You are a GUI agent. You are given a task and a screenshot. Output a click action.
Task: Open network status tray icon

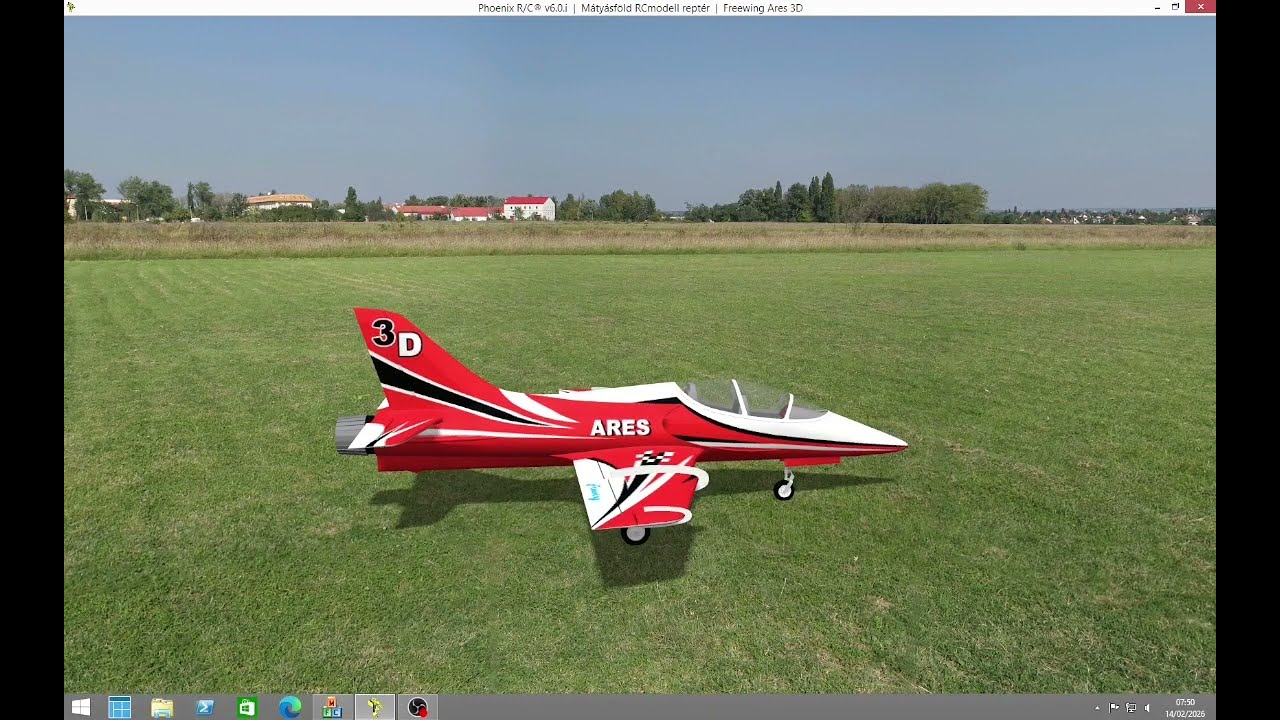tap(1131, 707)
